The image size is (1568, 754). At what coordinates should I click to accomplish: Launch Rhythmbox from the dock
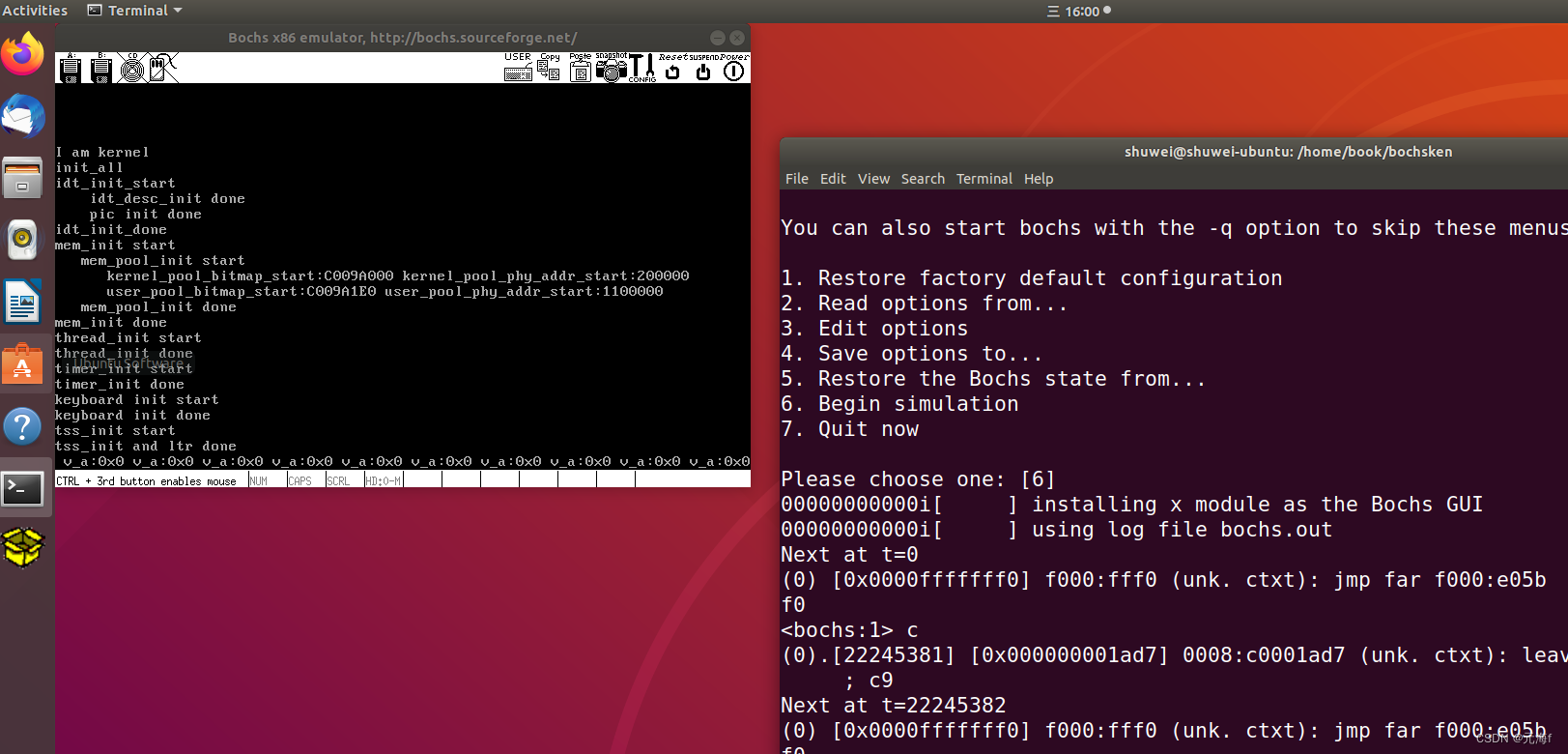[23, 240]
